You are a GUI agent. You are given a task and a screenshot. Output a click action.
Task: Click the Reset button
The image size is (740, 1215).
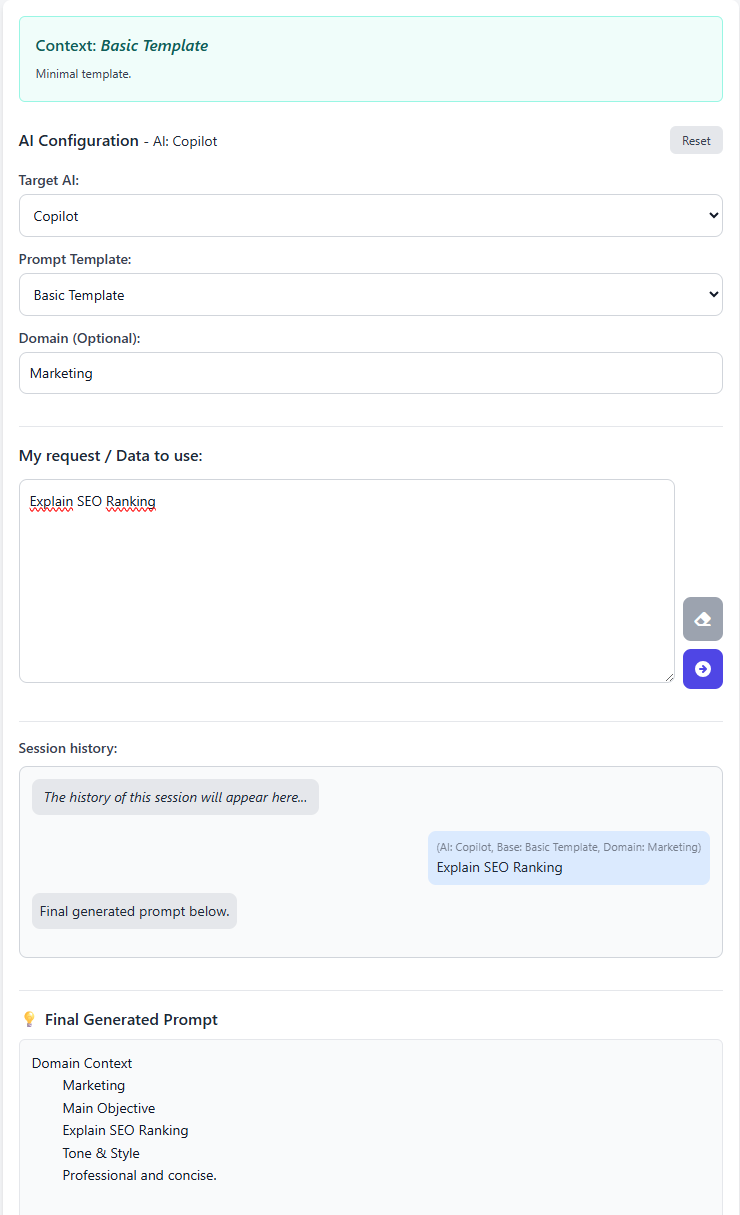pos(696,140)
